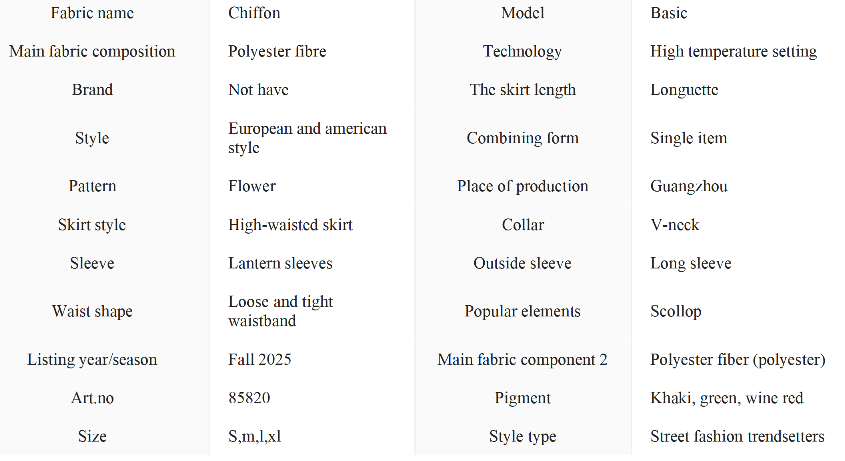The height and width of the screenshot is (461, 845).
Task: Click the High-waisted skirt value
Action: point(290,225)
